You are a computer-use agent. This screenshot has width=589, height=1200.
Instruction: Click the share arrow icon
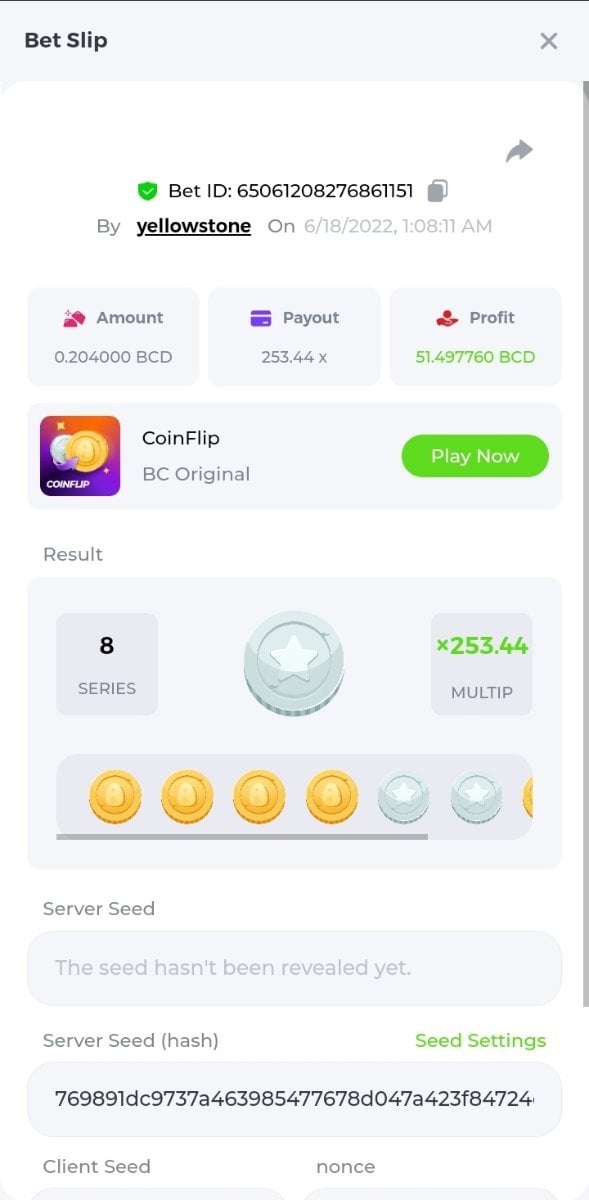click(x=519, y=151)
